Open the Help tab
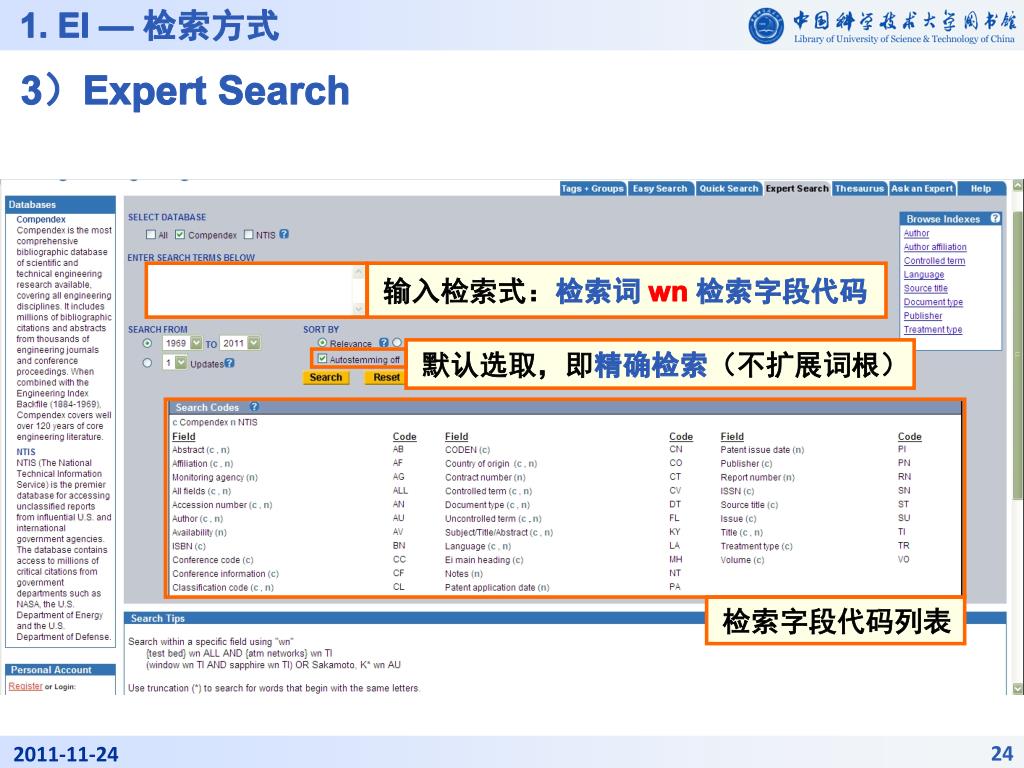 (980, 189)
